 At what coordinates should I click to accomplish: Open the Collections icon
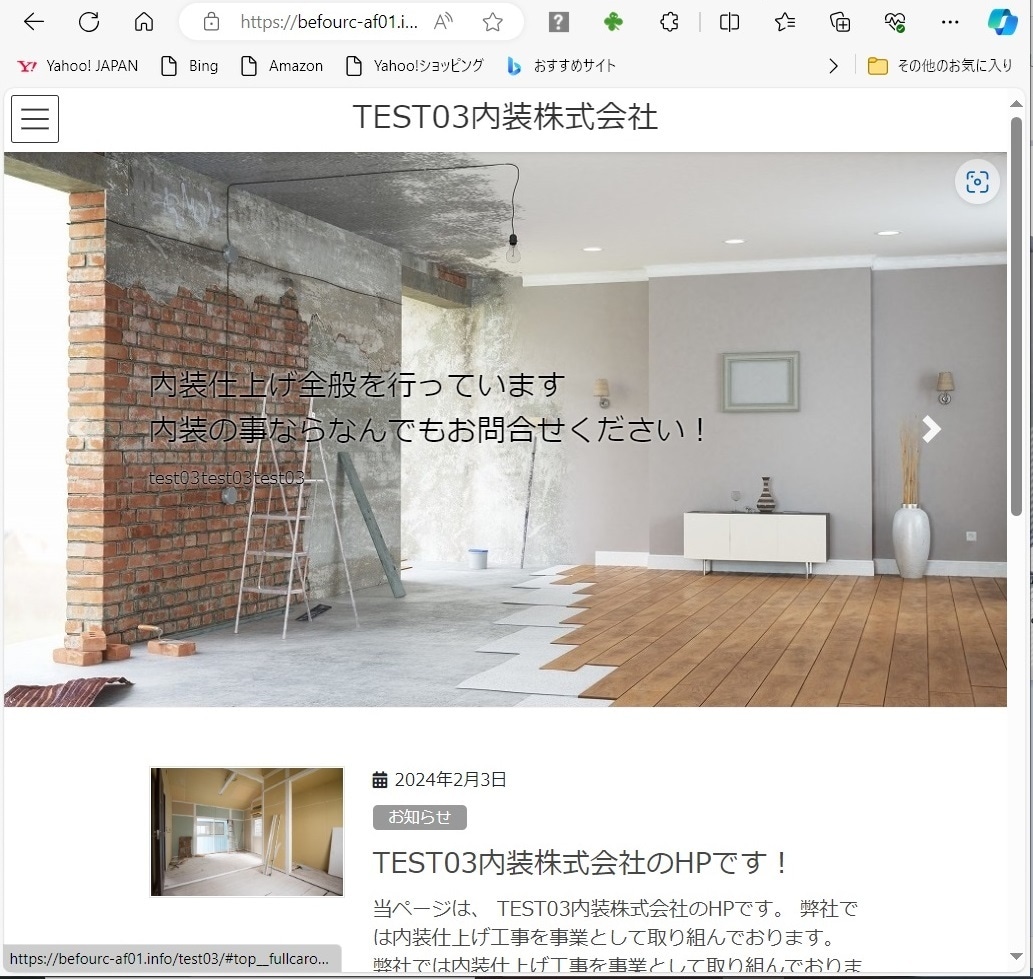pos(840,22)
